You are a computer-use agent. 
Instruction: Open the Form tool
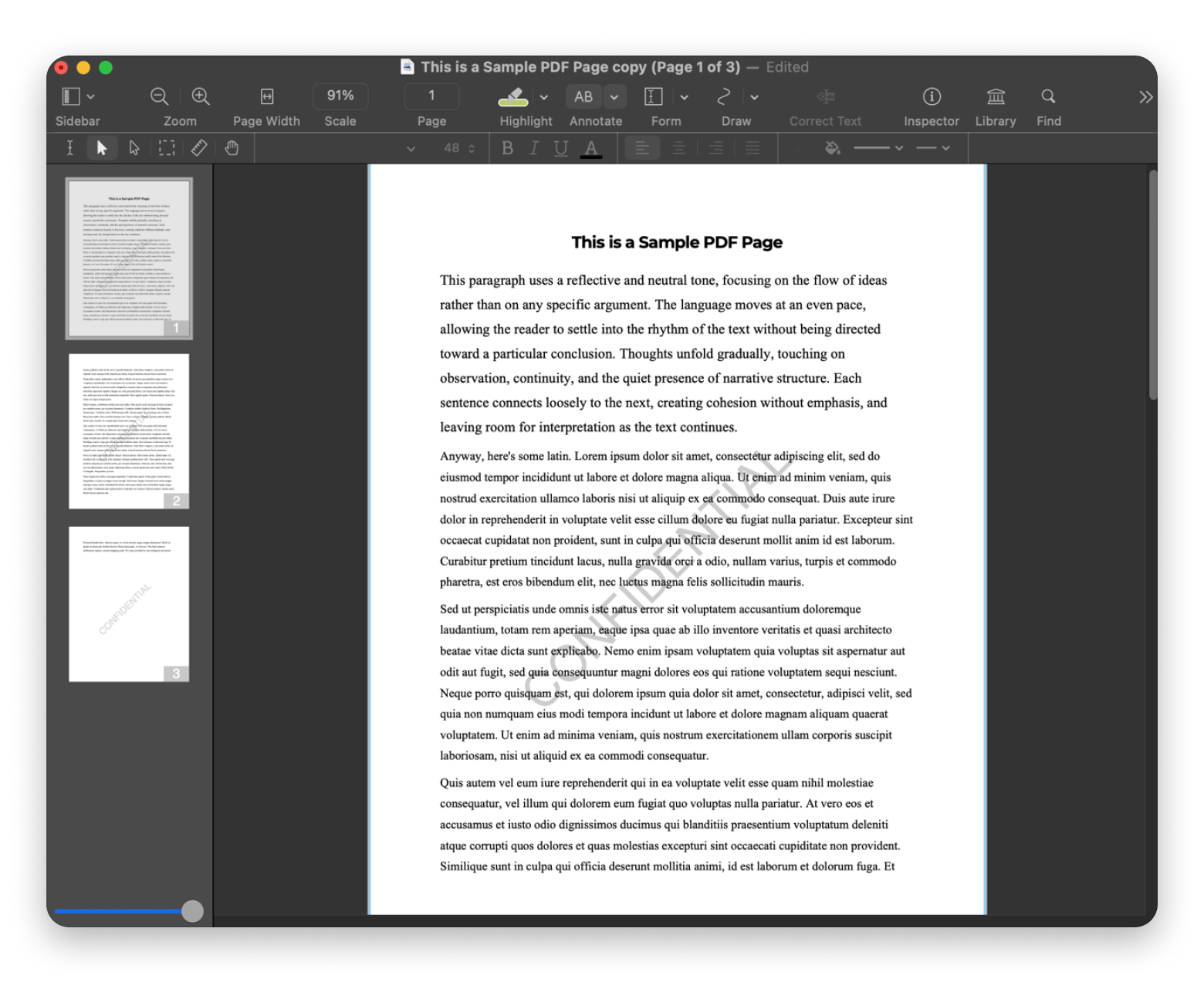tap(653, 96)
